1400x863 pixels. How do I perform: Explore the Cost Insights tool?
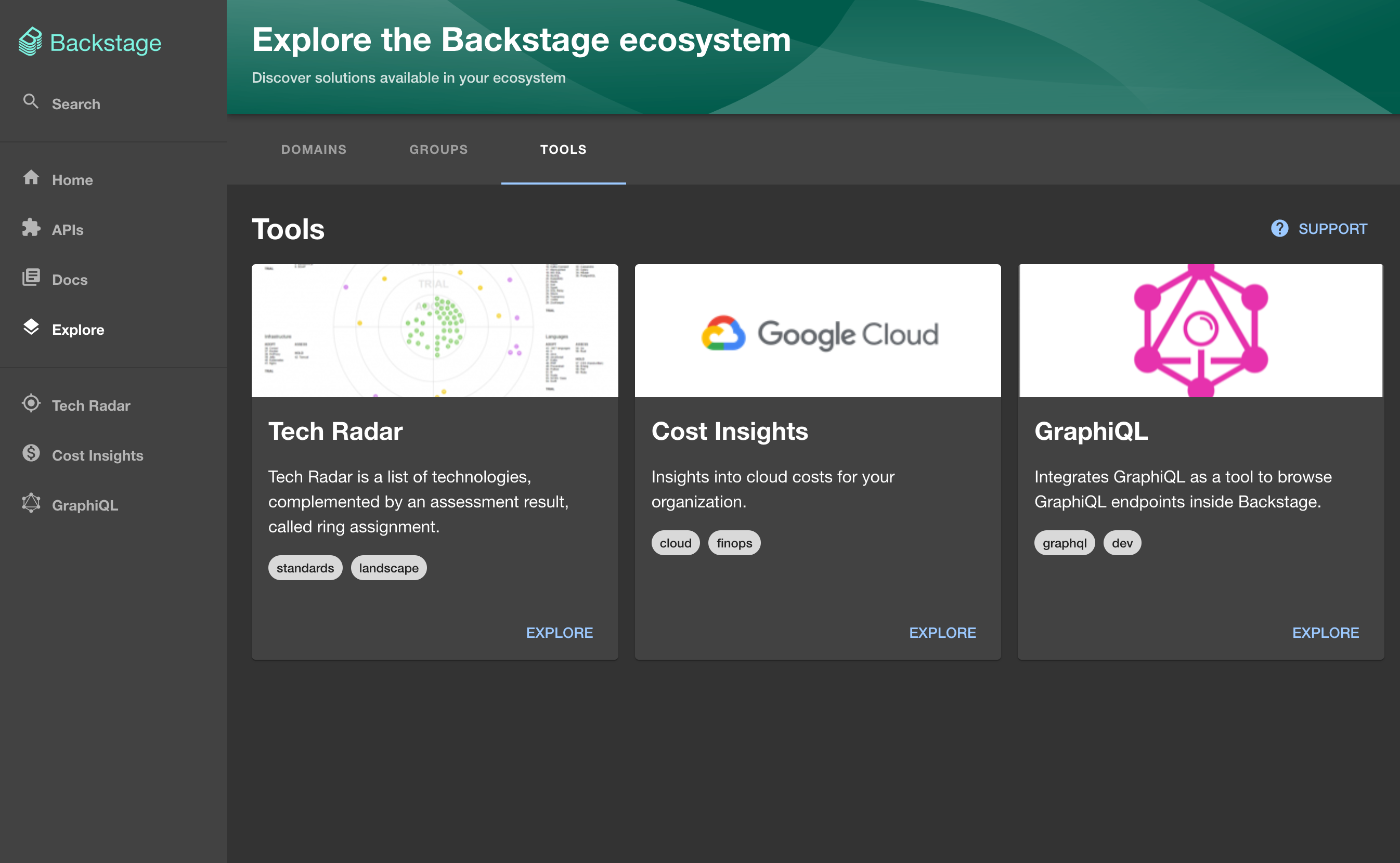[943, 632]
